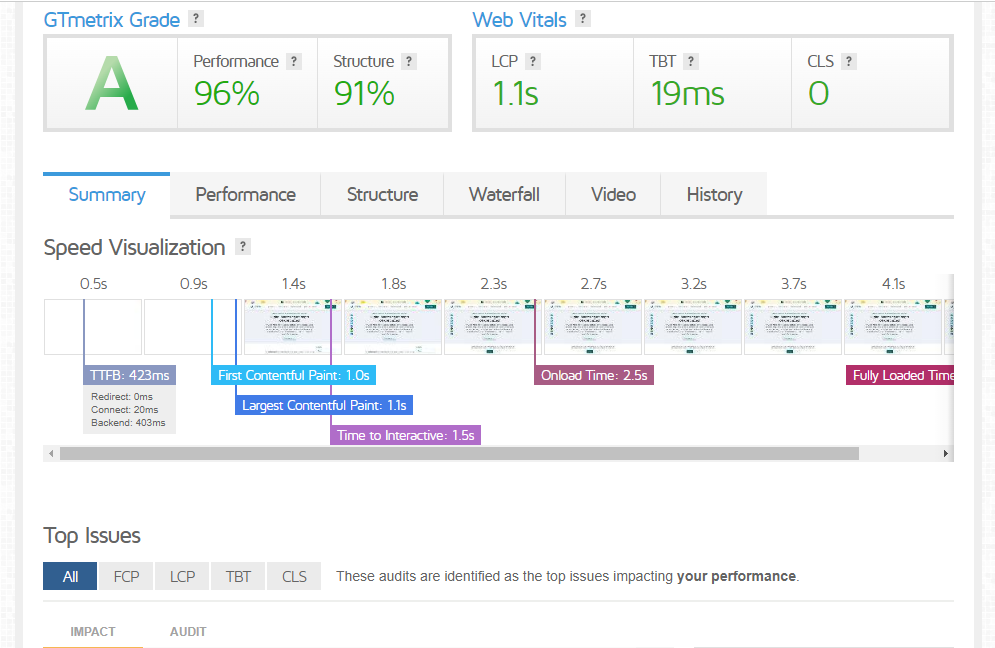This screenshot has width=995, height=648.
Task: Open the CLS metric help icon
Action: [849, 60]
